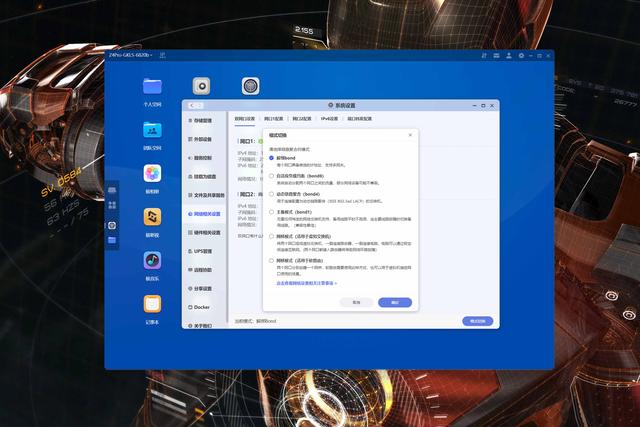Switch to the 网口1配置 tab
This screenshot has height=427, width=640.
(273, 119)
